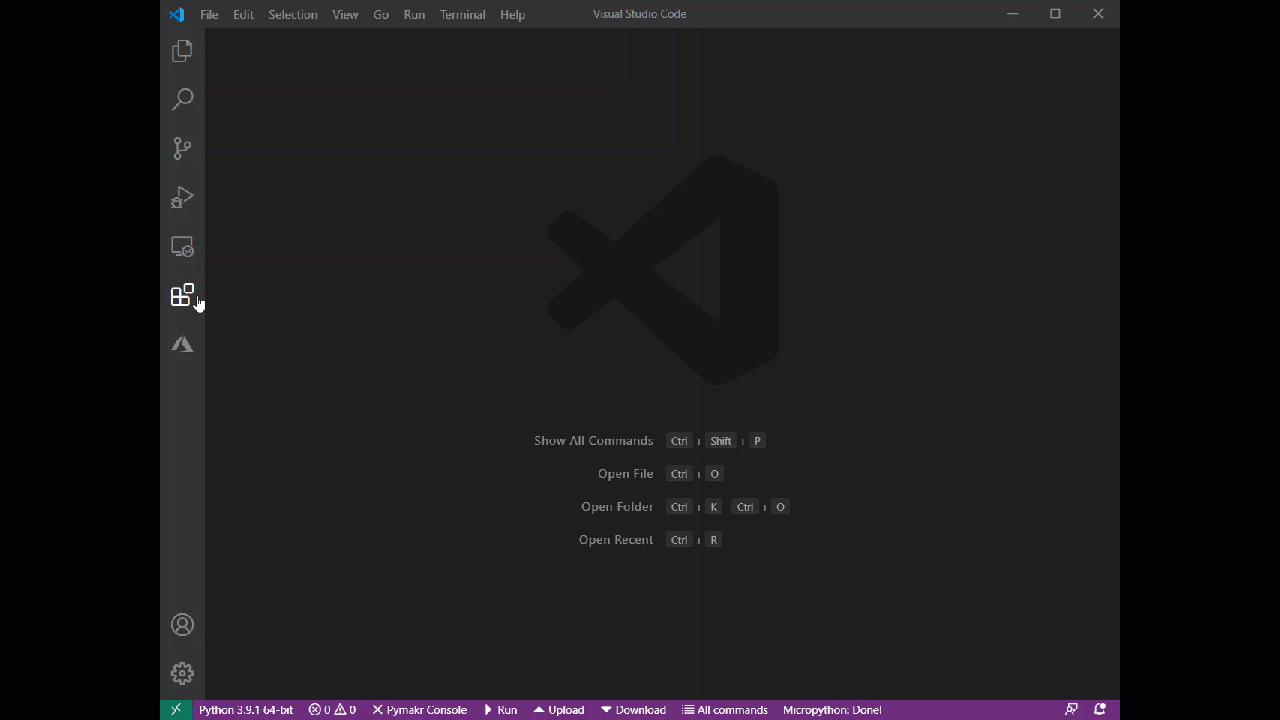This screenshot has height=720, width=1280.
Task: Open the Manage gear icon
Action: (182, 673)
